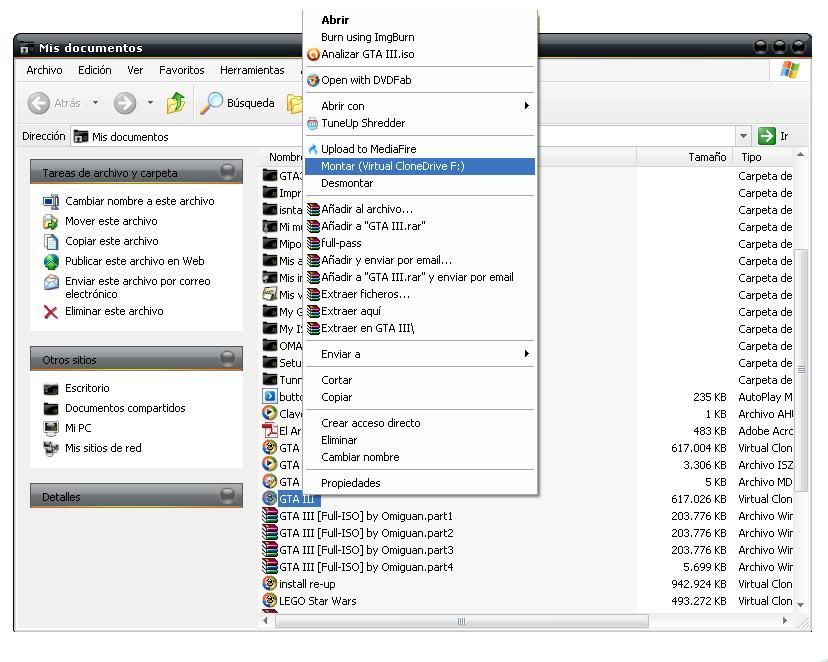The image size is (828, 662).
Task: Click the WinRAR icon beside Extraer aquí
Action: tap(313, 311)
